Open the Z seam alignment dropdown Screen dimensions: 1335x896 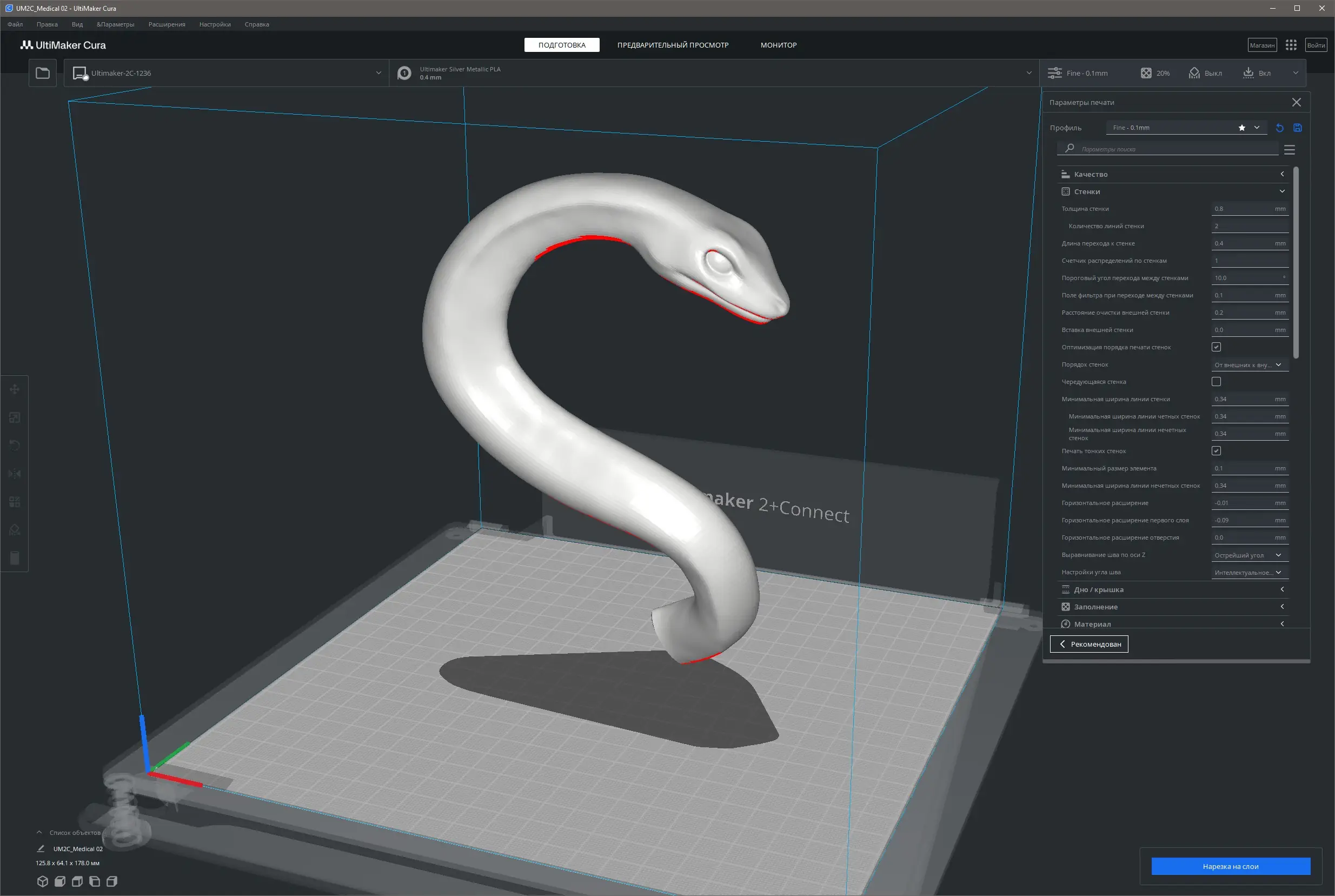pos(1248,555)
